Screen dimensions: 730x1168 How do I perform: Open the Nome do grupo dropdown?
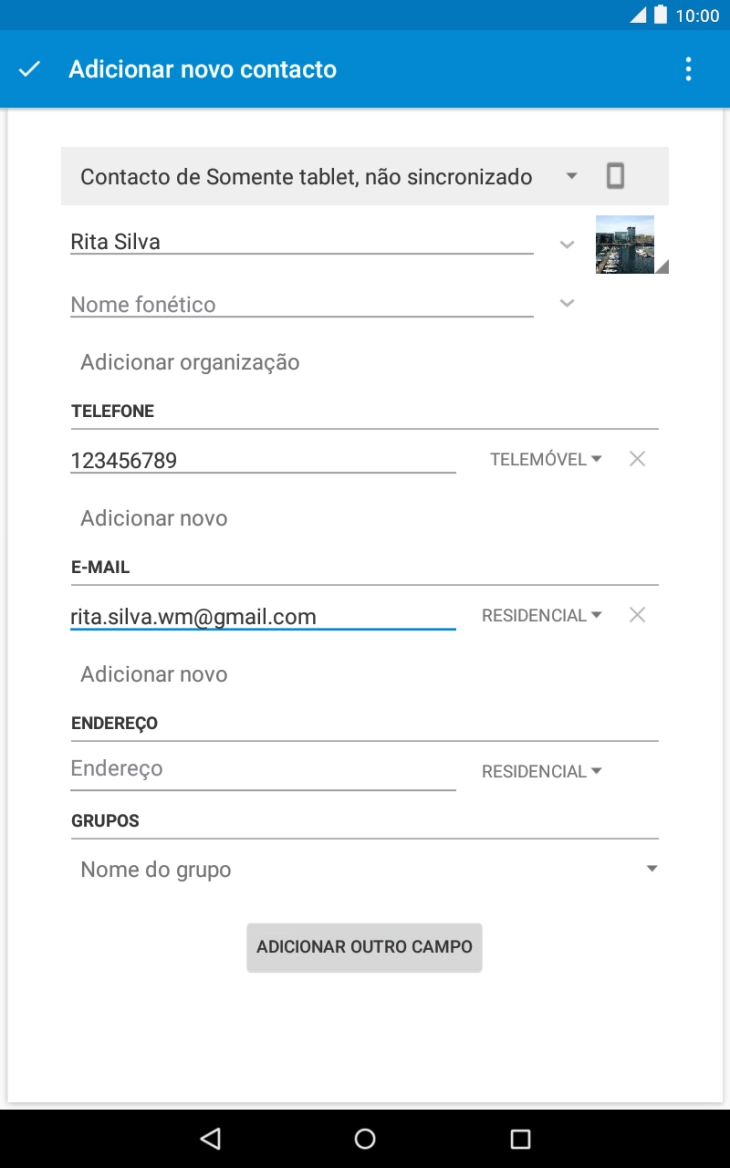click(365, 869)
